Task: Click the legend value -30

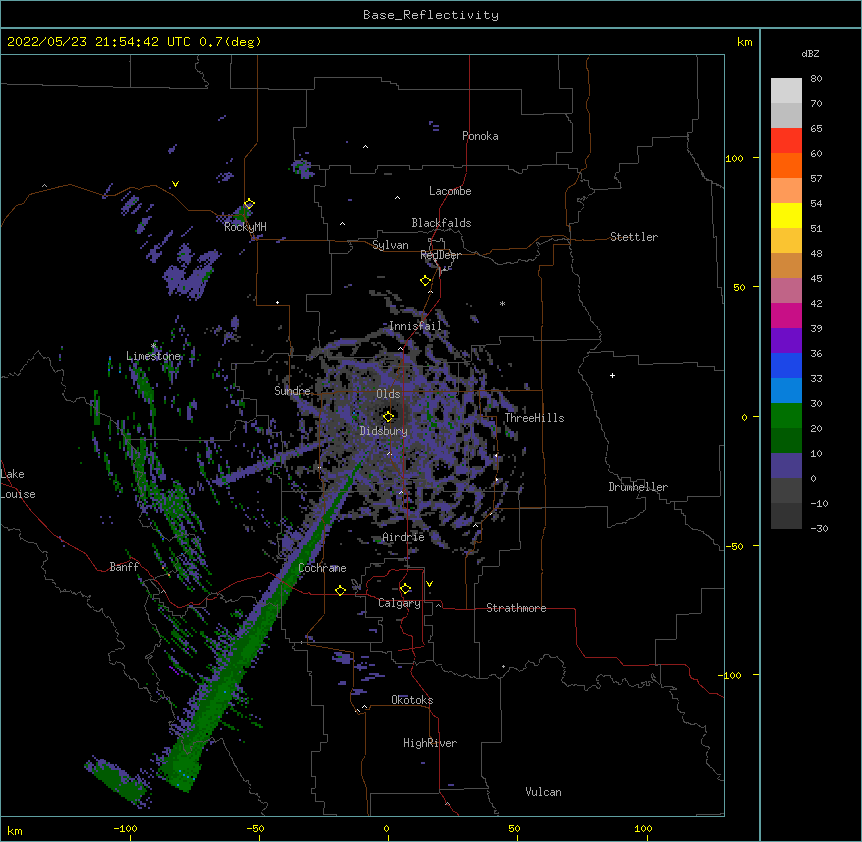Action: pos(819,529)
